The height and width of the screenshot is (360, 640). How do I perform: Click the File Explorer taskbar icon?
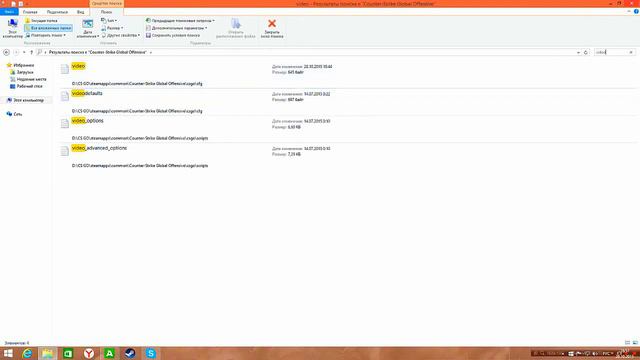point(47,353)
